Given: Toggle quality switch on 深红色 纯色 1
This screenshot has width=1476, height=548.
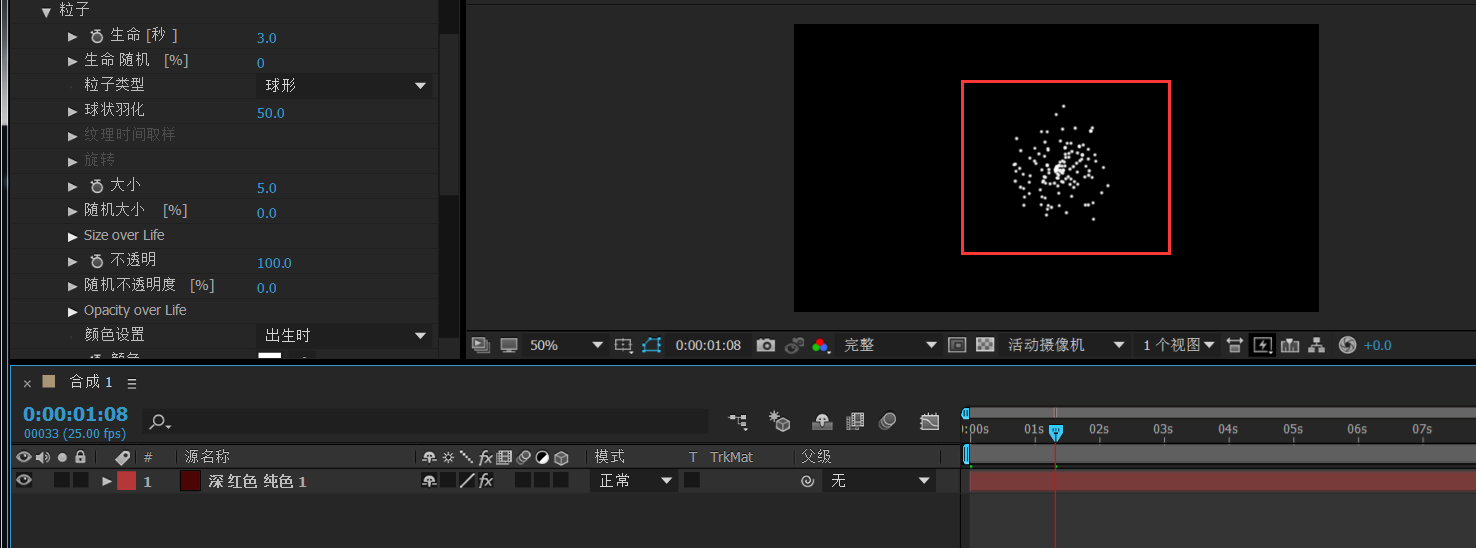Looking at the screenshot, I should [x=467, y=481].
